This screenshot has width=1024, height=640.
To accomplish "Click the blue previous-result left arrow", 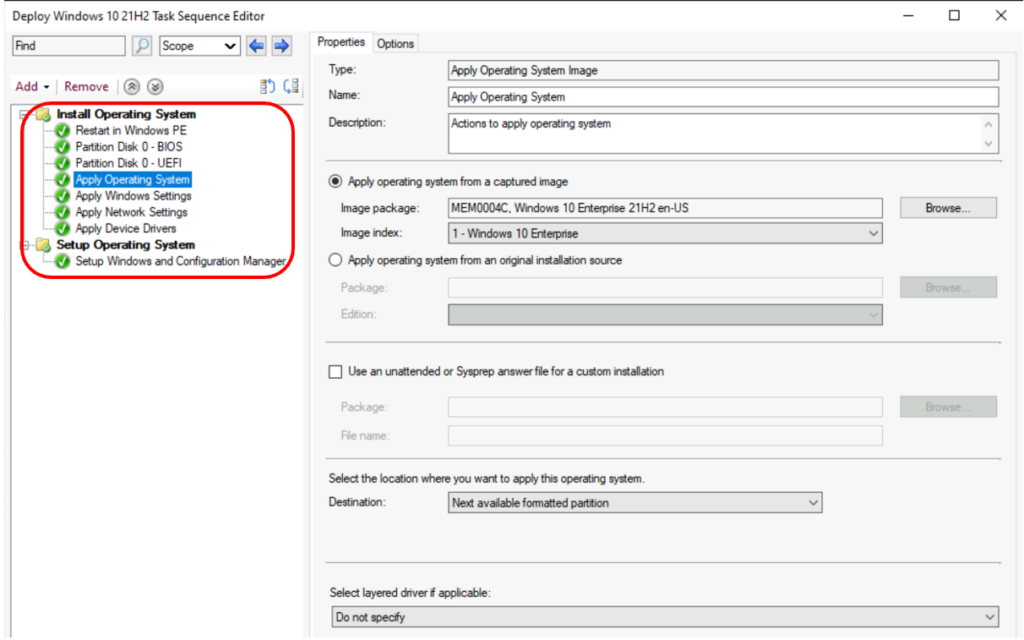I will coord(257,46).
